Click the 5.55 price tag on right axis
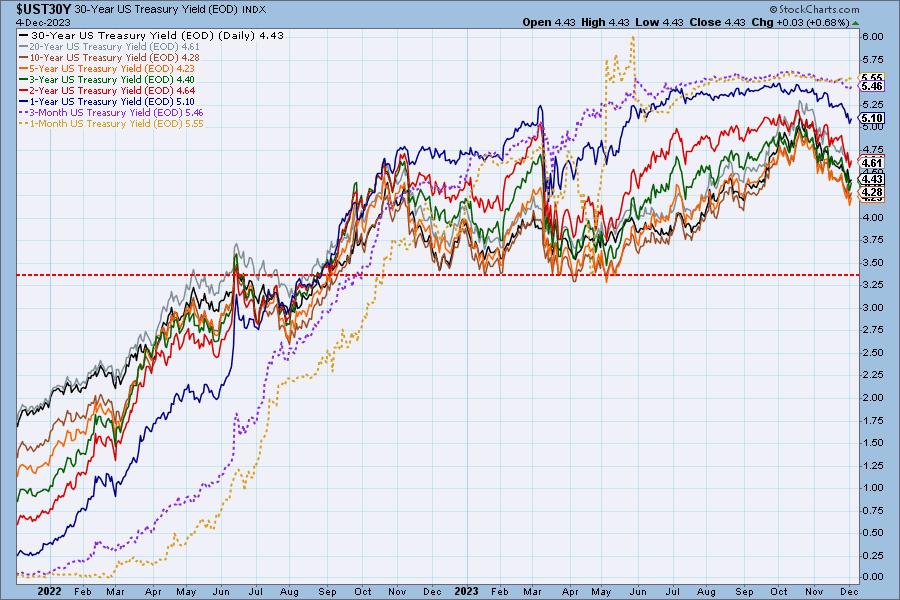This screenshot has width=900, height=600. click(871, 78)
